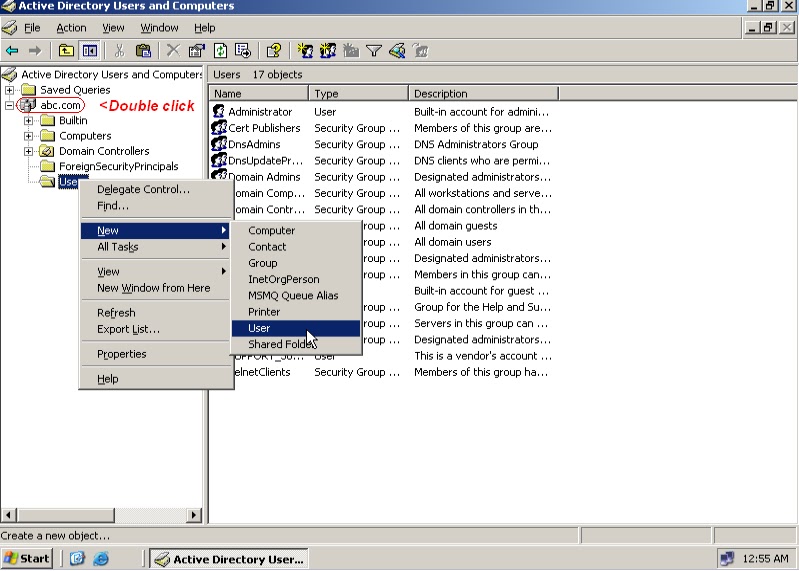Select the Saved Queries tree folder
This screenshot has height=571, width=799.
tap(75, 90)
